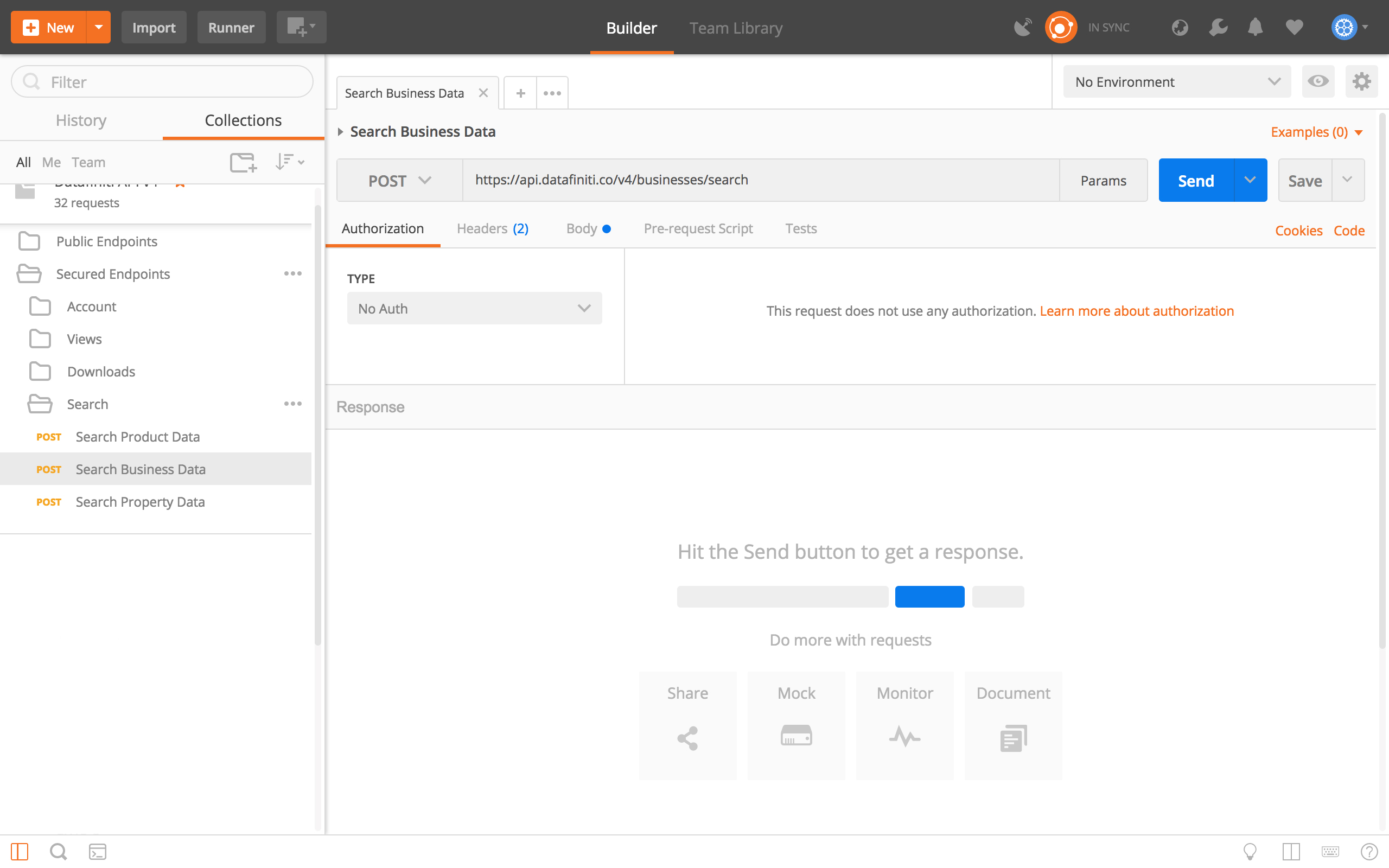Switch to the Collections tab
The image size is (1389, 868).
(244, 120)
